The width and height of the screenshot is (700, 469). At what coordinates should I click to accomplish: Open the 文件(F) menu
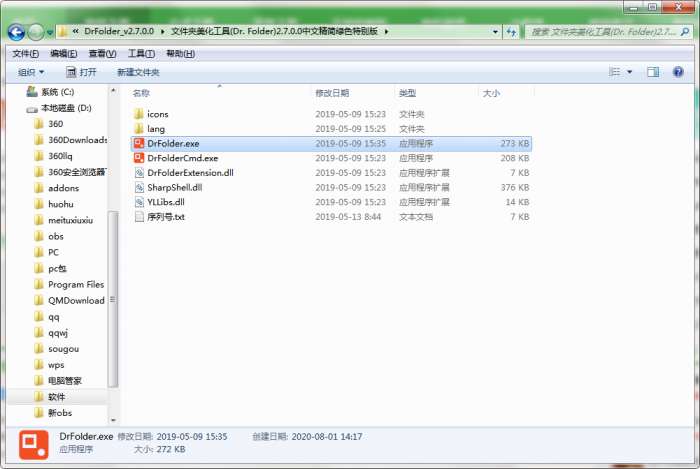pos(25,54)
